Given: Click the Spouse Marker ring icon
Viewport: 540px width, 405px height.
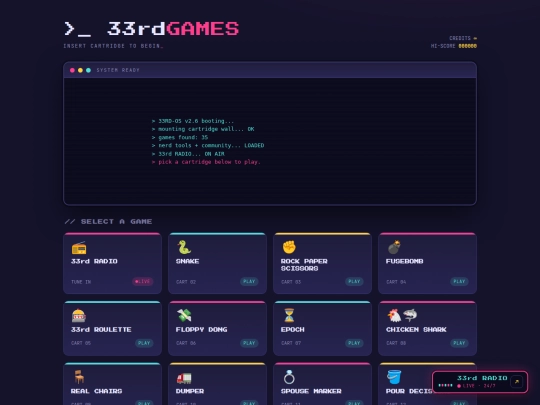Looking at the screenshot, I should pyautogui.click(x=289, y=377).
